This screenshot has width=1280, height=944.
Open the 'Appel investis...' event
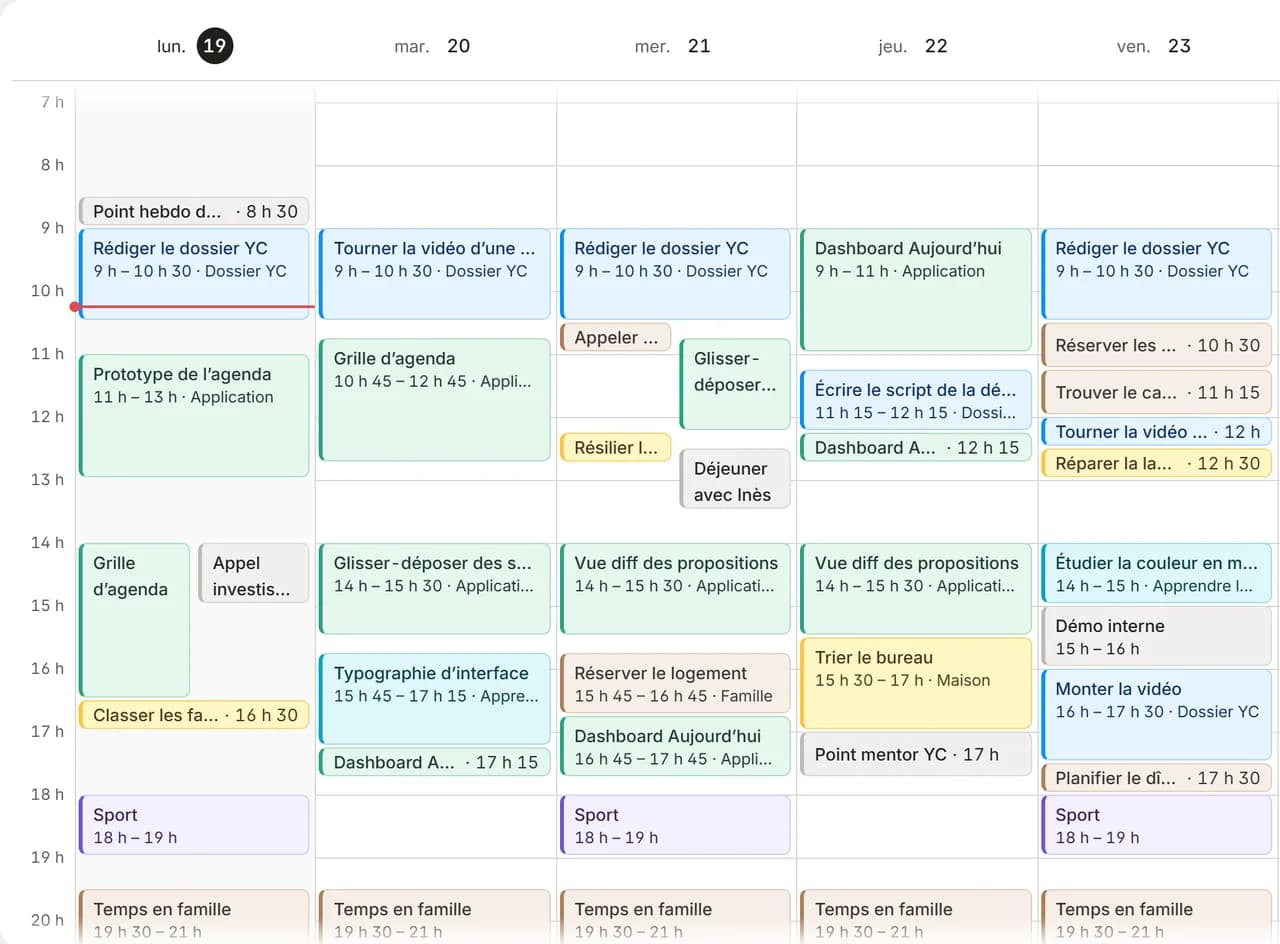pyautogui.click(x=254, y=573)
